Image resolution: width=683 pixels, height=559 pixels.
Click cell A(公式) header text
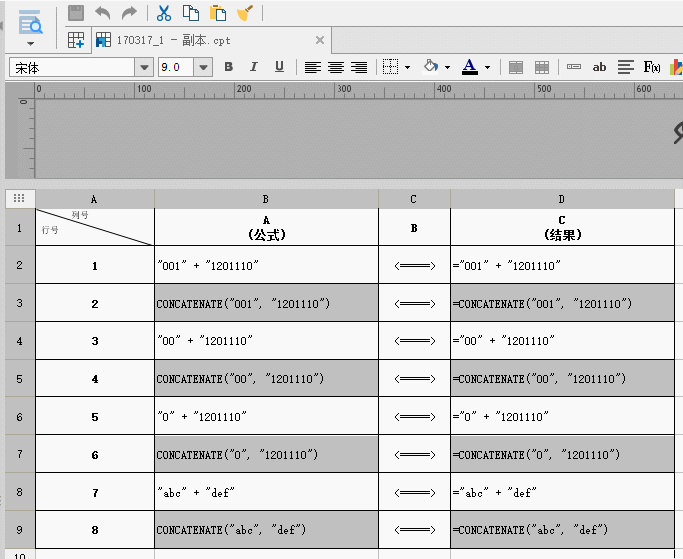click(266, 227)
